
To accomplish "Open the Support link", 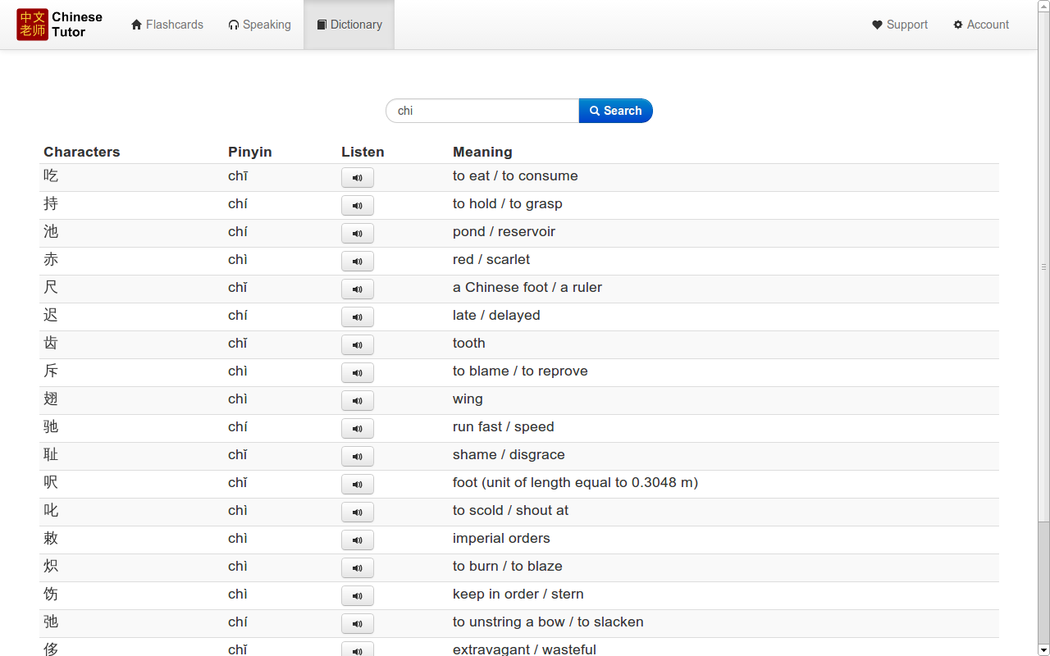I will [900, 25].
